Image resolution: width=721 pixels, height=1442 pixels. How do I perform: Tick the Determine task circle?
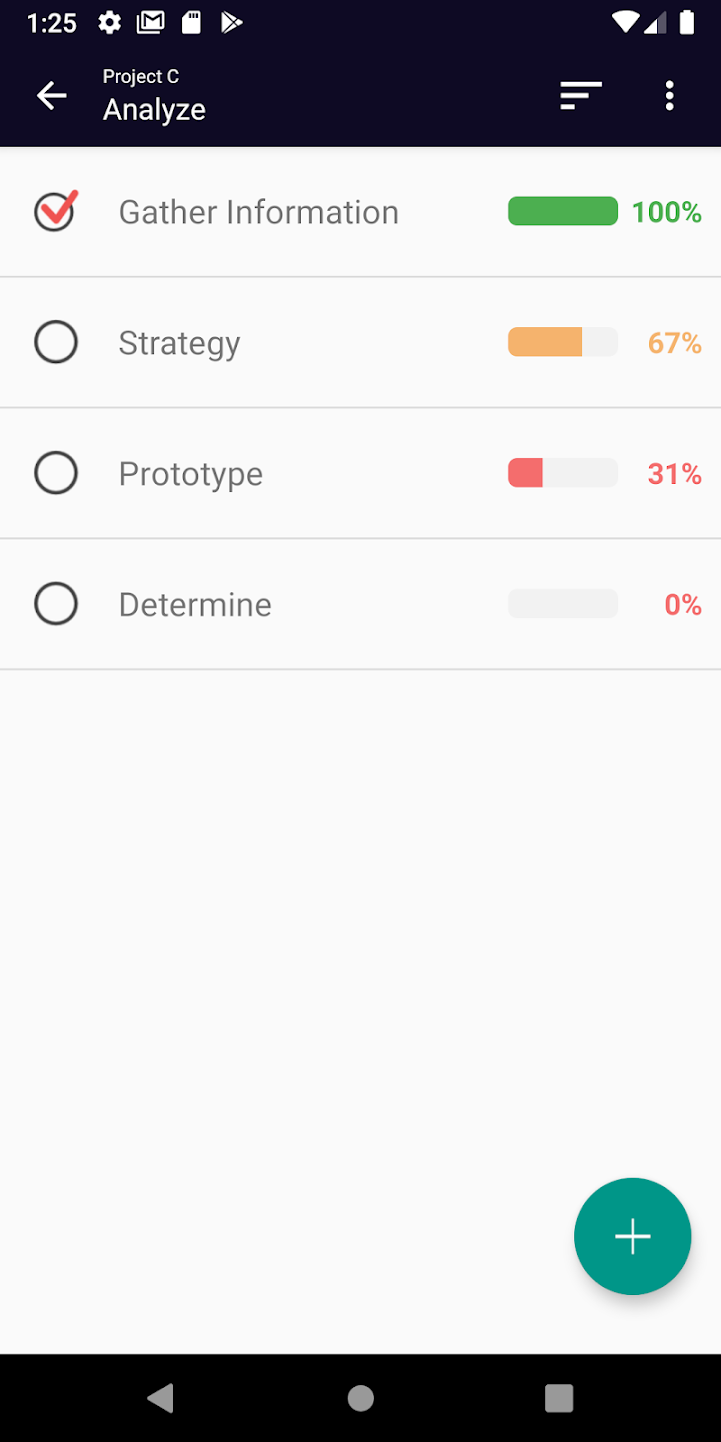(x=56, y=604)
